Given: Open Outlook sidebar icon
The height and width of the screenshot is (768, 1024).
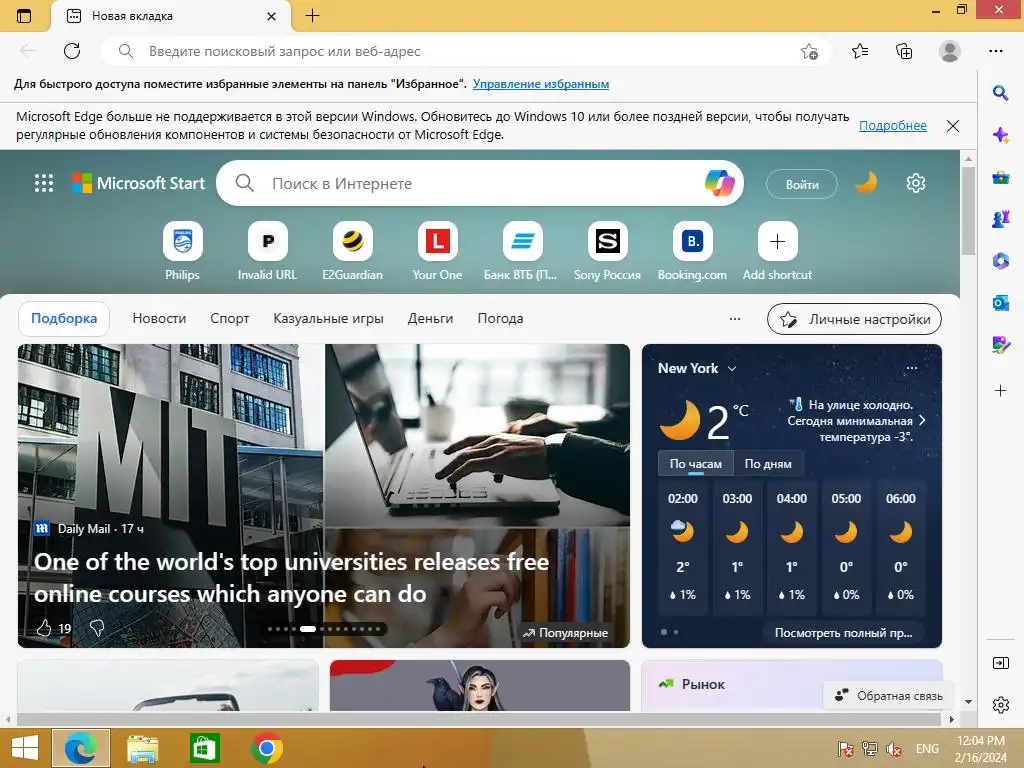Looking at the screenshot, I should (1000, 303).
